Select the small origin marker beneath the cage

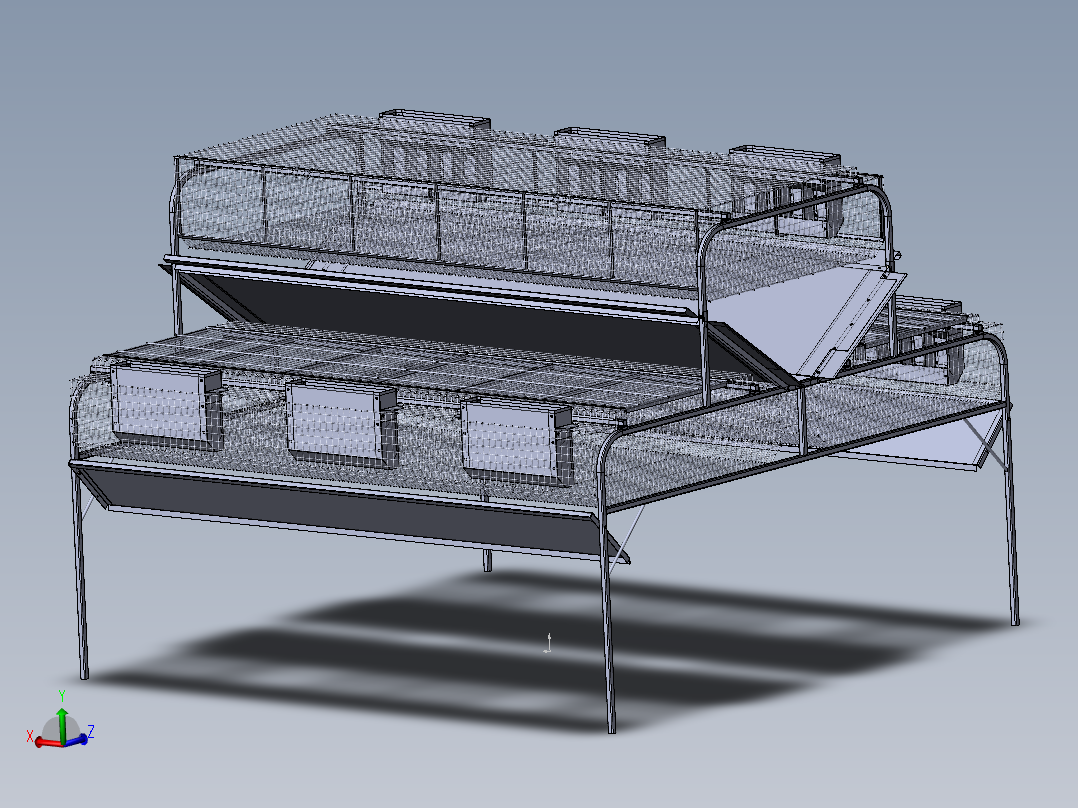(x=548, y=644)
